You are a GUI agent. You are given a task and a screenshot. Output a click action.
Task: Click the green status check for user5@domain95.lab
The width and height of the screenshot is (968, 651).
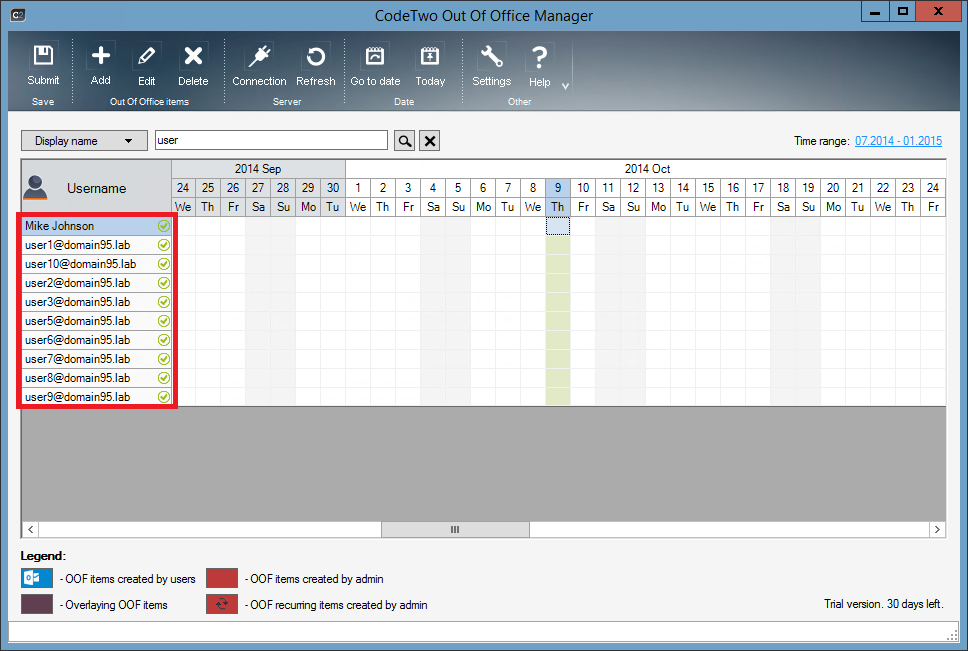164,321
